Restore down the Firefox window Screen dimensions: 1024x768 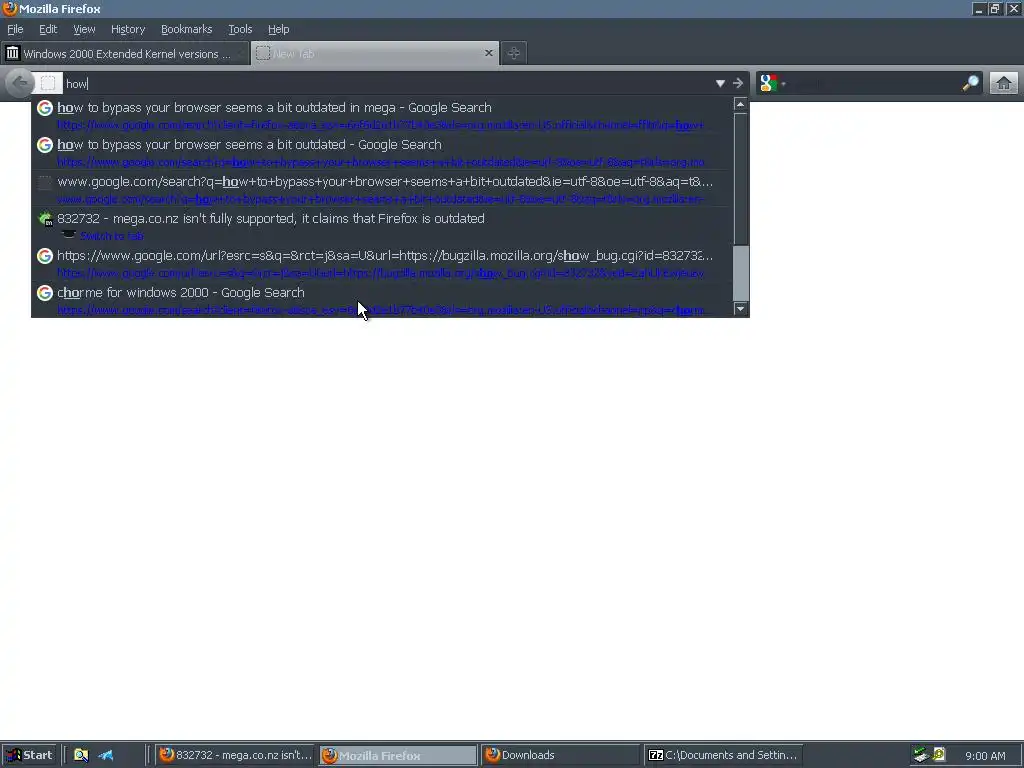pyautogui.click(x=995, y=8)
